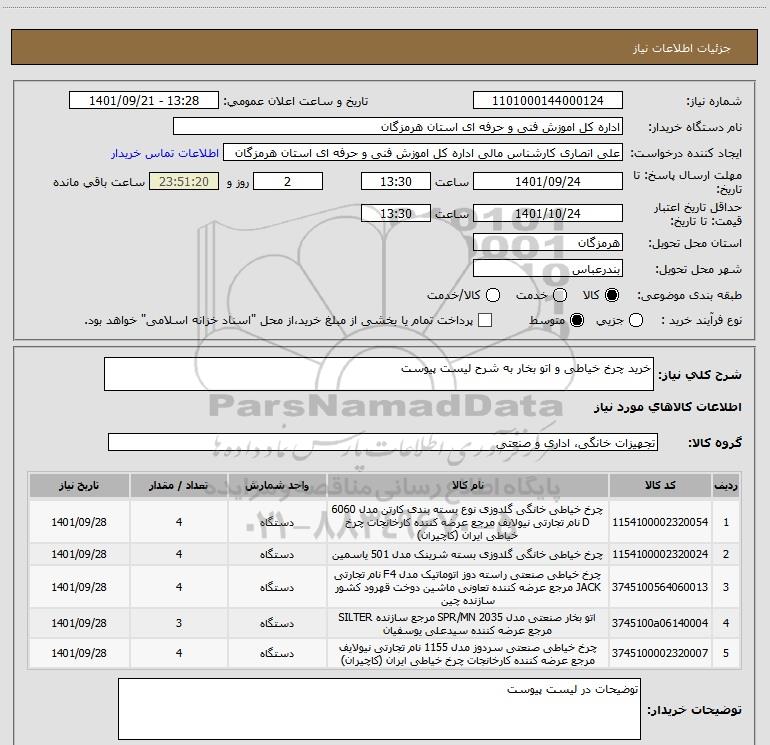Click the کد کالا column header
Viewport: 770px width, 745px height.
(x=660, y=485)
